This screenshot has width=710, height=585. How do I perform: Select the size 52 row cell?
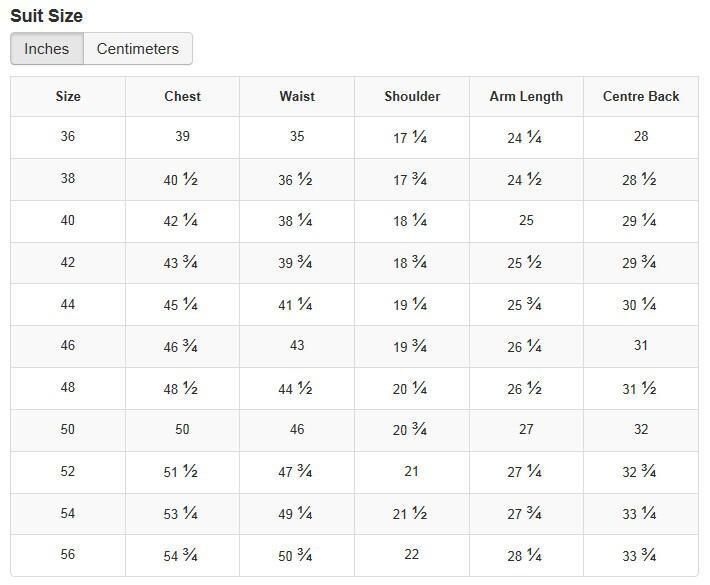(x=68, y=471)
